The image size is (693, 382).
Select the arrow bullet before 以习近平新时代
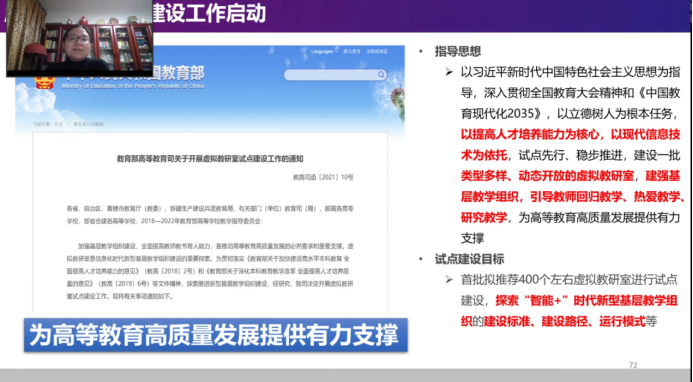click(449, 72)
